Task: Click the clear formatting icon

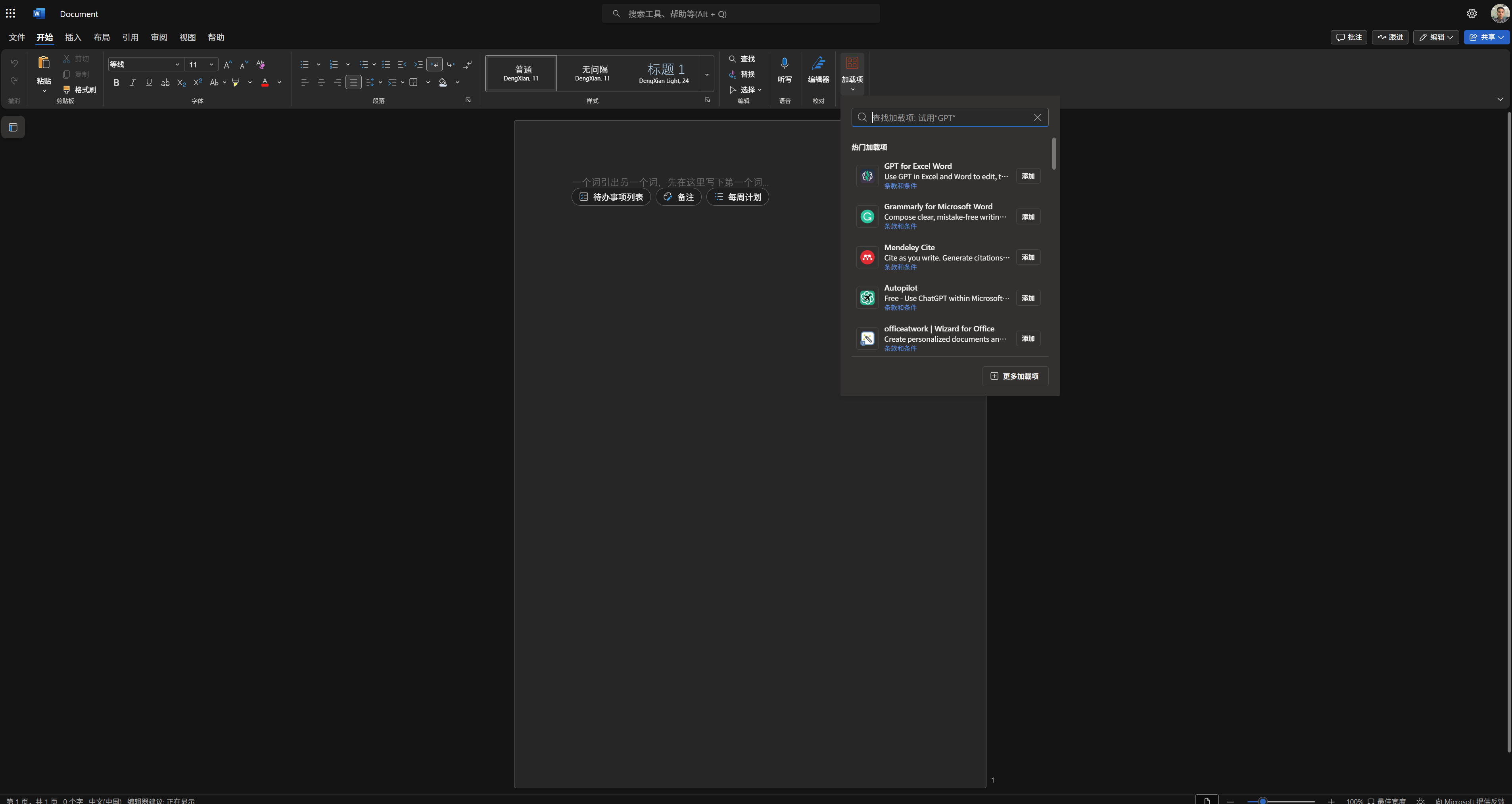Action: pyautogui.click(x=261, y=65)
